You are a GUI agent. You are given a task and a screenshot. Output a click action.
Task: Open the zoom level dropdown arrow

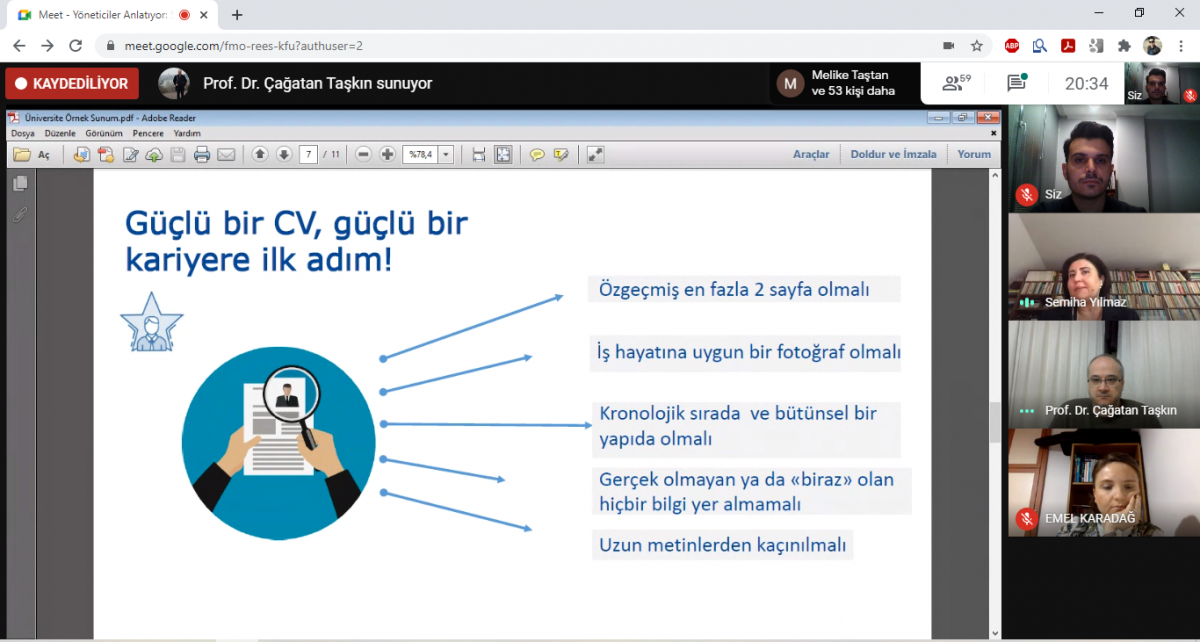[446, 154]
